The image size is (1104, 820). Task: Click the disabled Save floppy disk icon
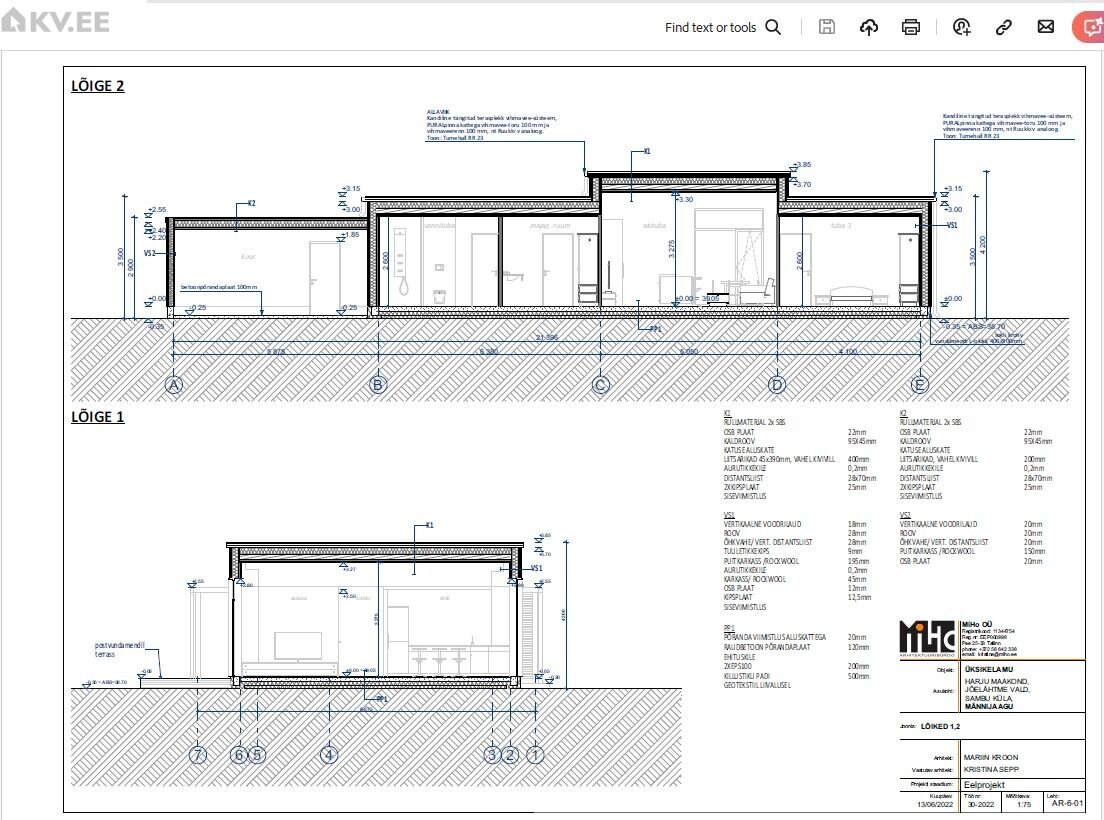click(827, 27)
